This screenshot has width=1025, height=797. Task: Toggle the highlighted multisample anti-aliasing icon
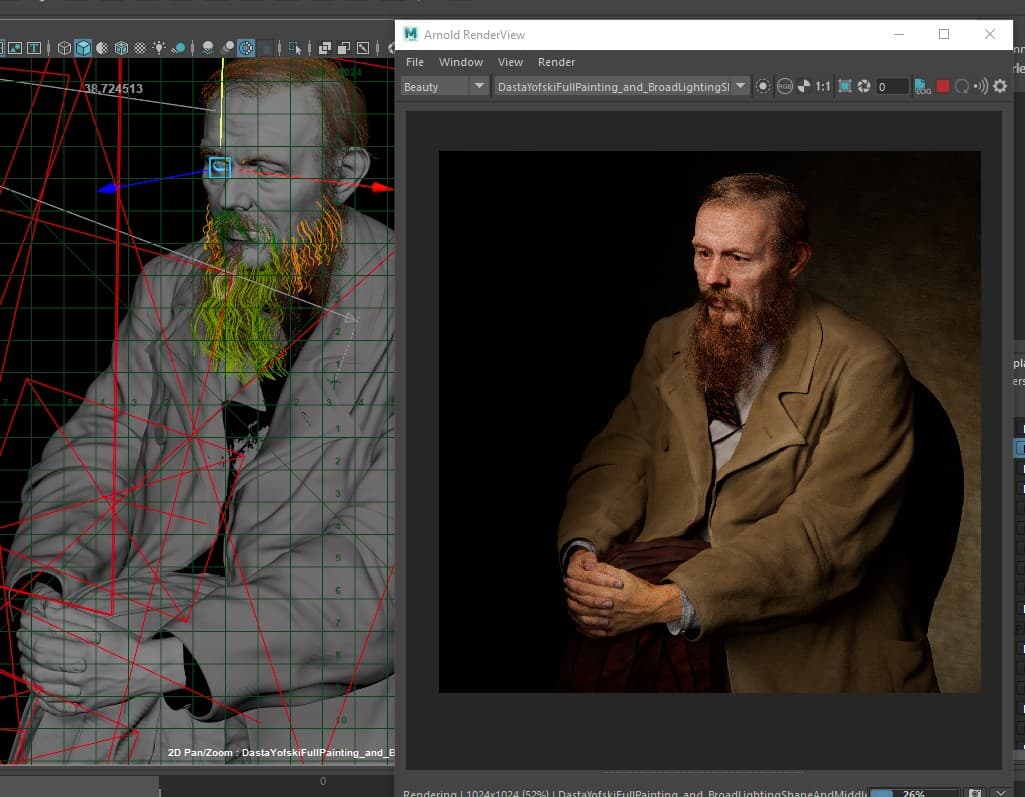click(x=246, y=48)
